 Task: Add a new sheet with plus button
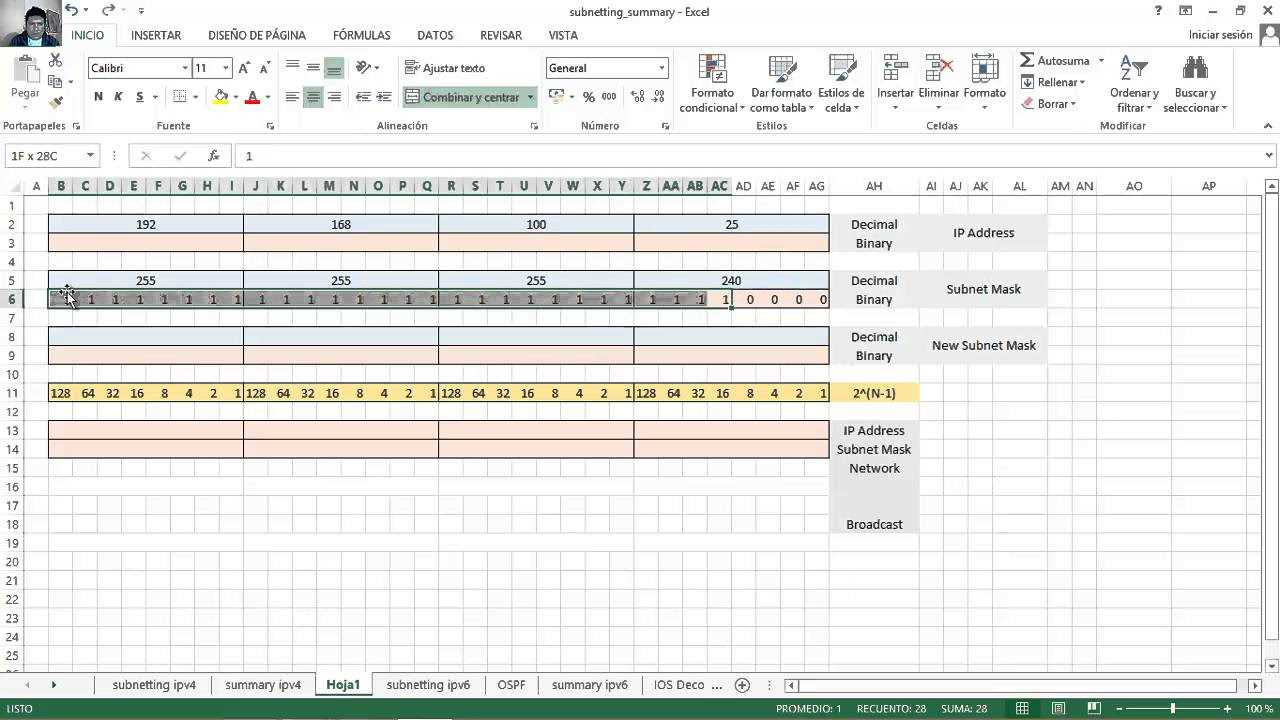tap(742, 685)
